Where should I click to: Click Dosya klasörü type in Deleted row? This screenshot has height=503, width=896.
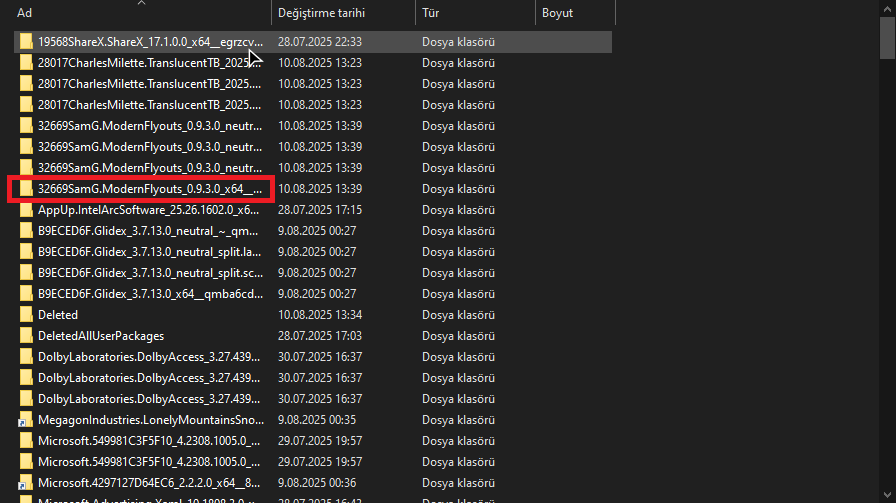click(458, 315)
